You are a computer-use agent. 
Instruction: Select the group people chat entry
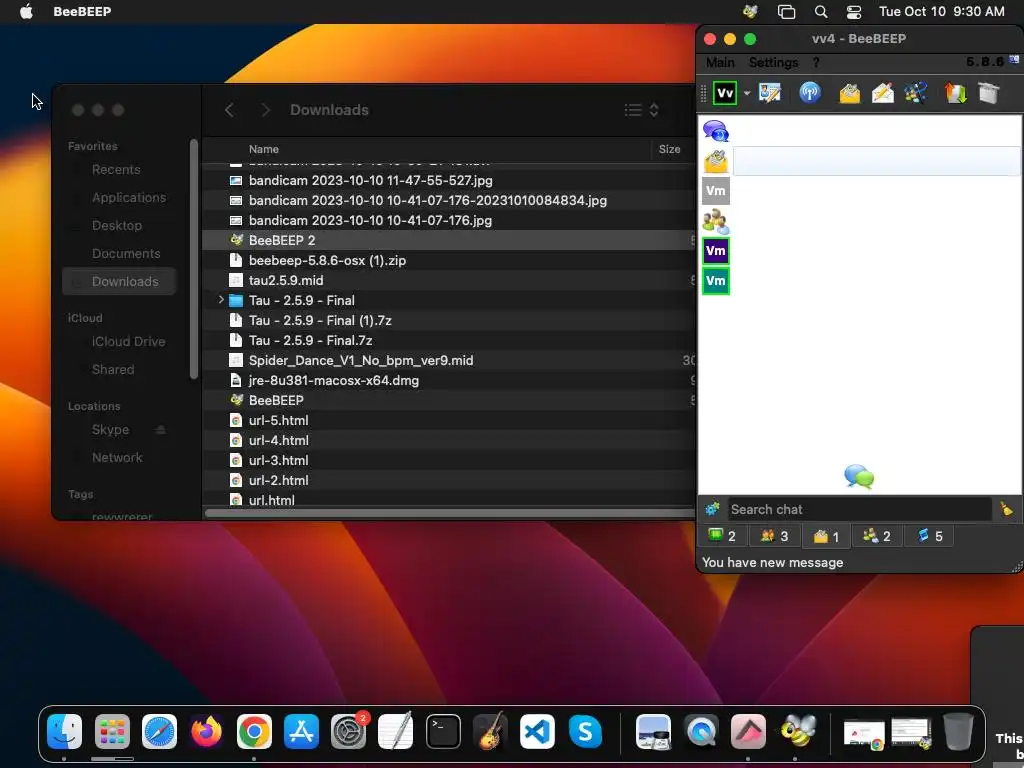(716, 221)
